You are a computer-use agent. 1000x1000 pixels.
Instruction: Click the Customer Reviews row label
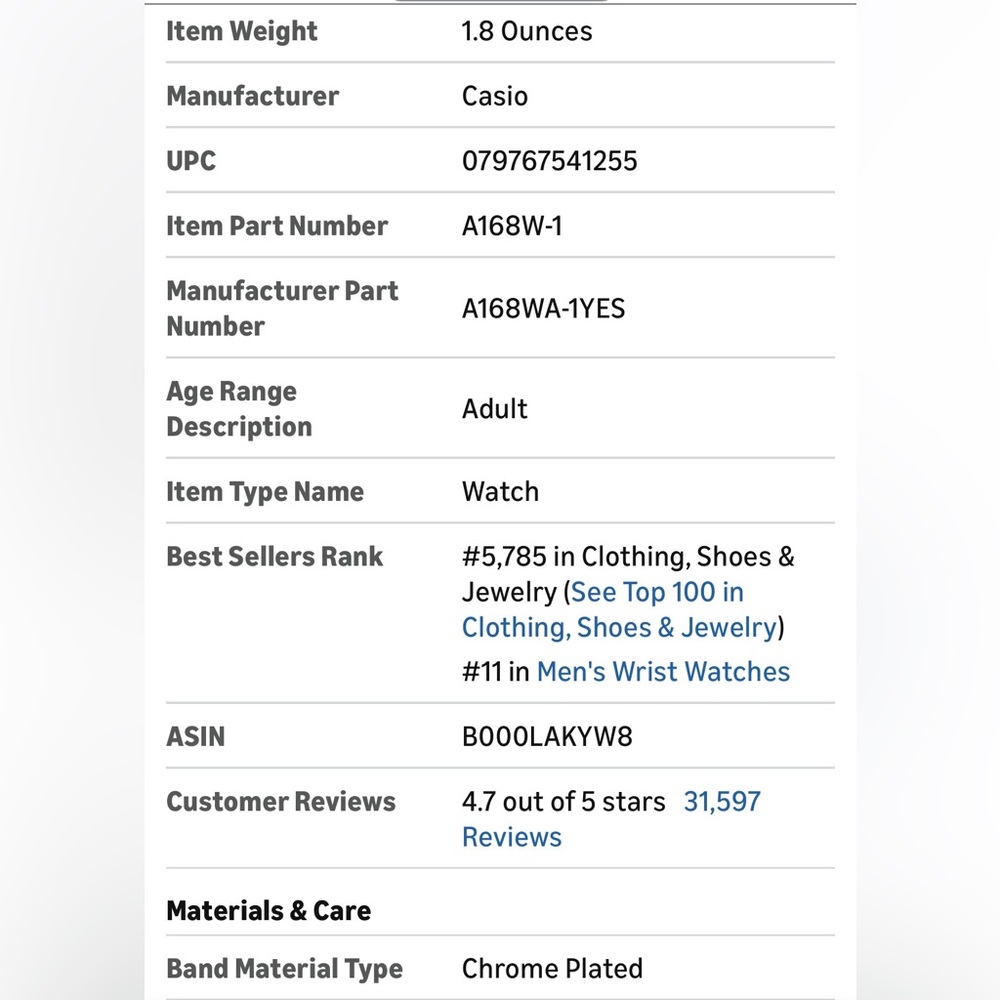click(281, 802)
